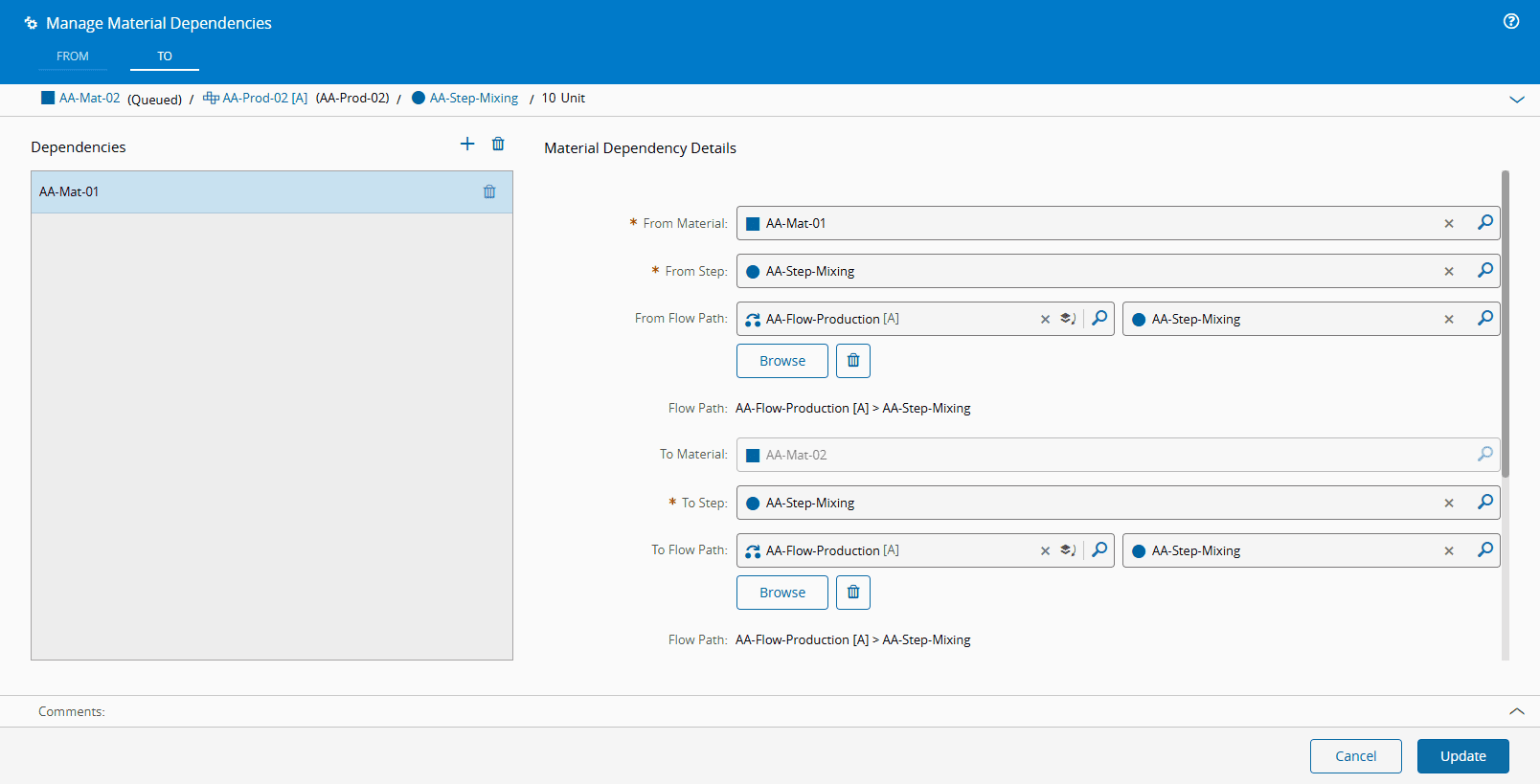The image size is (1540, 784).
Task: Click the details panel vertical scrollbar
Action: click(1506, 324)
